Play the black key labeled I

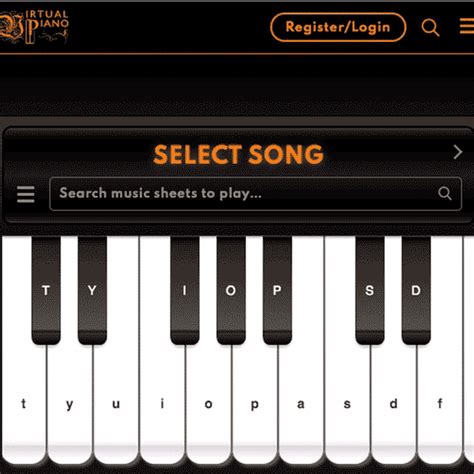click(x=185, y=290)
